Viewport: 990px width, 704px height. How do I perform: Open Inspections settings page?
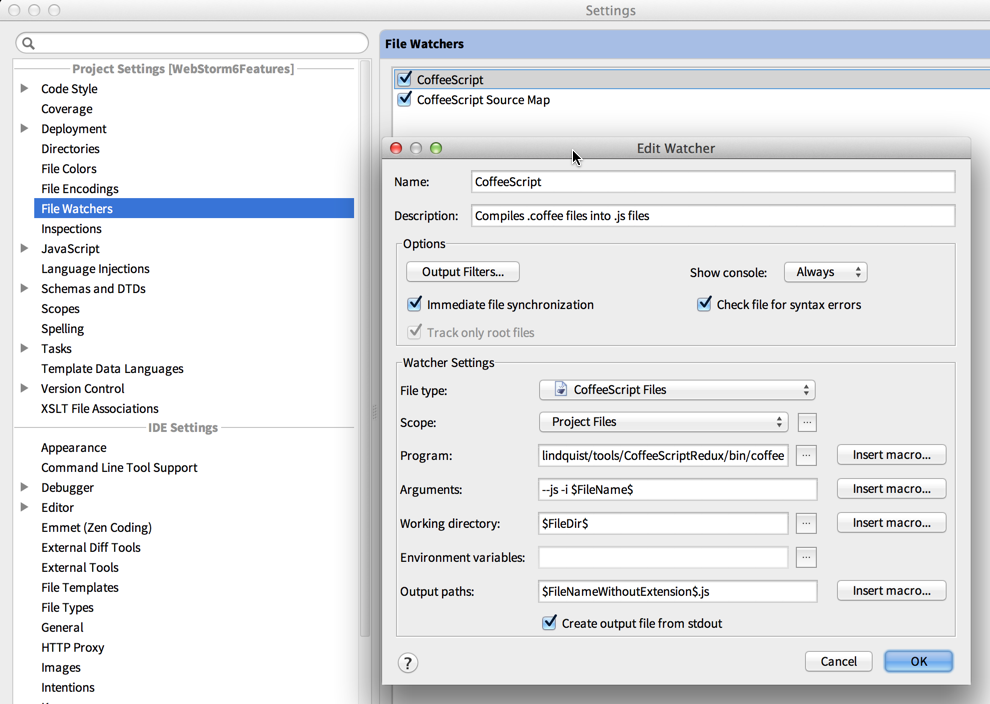[x=71, y=229]
